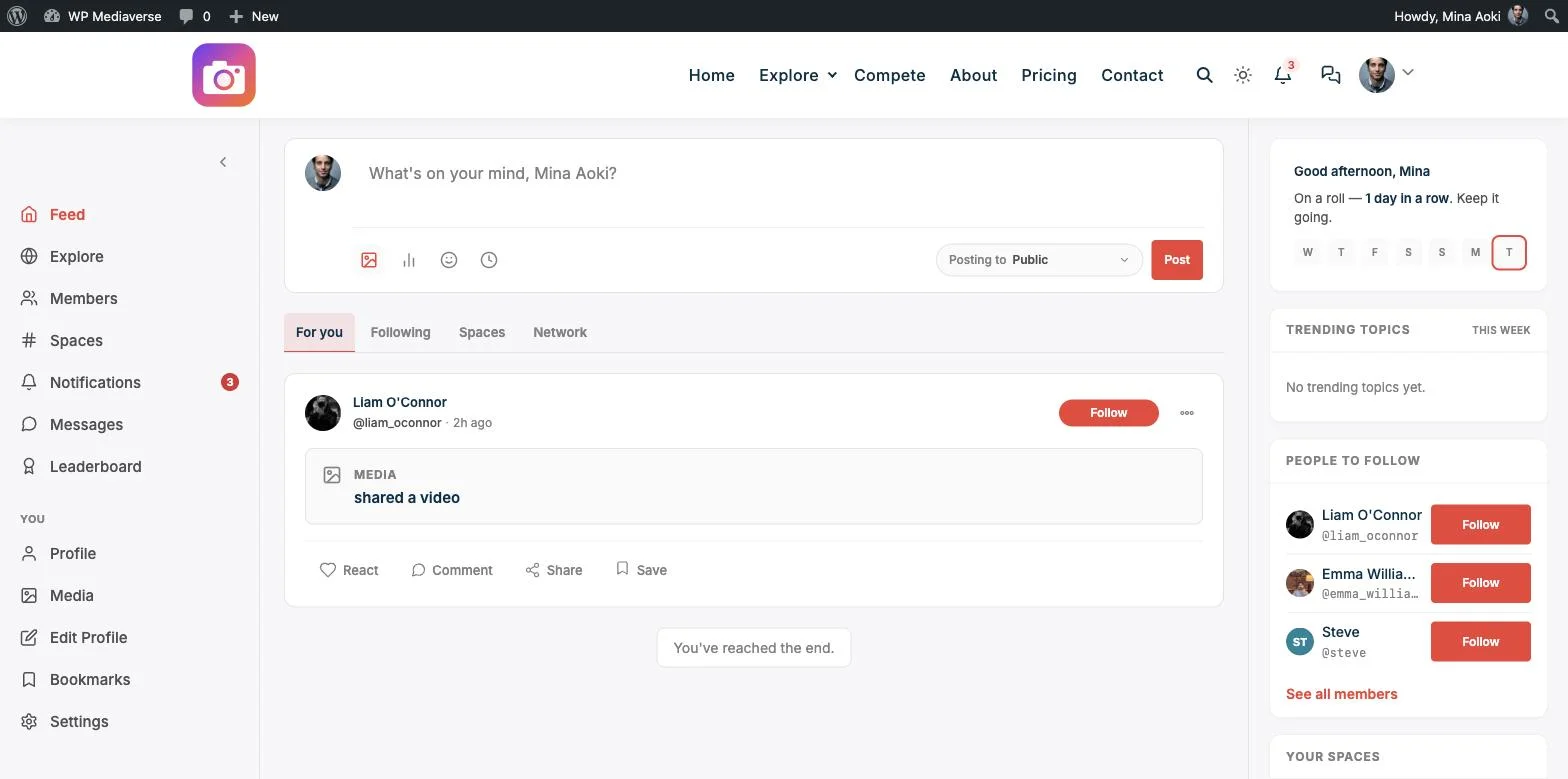
Task: Toggle light/dark theme sun icon
Action: (x=1243, y=75)
